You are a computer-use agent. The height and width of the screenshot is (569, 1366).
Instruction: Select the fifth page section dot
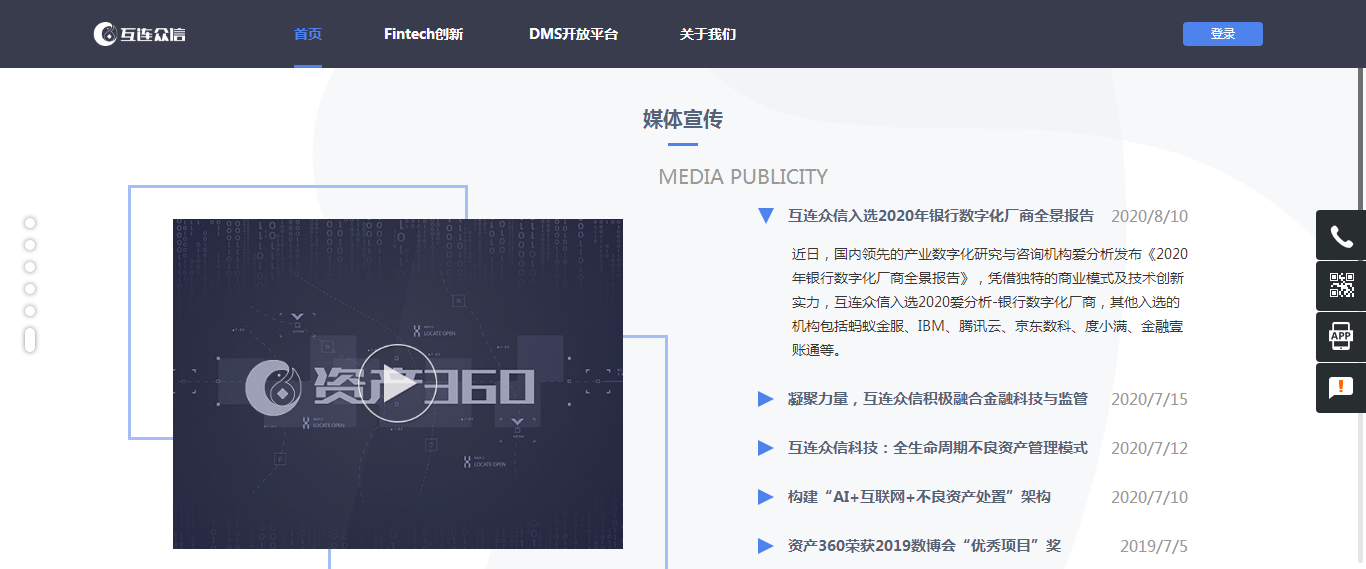pyautogui.click(x=30, y=311)
